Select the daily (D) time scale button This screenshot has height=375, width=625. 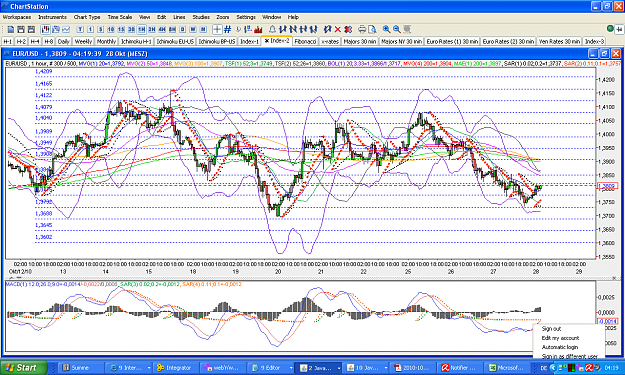click(183, 29)
